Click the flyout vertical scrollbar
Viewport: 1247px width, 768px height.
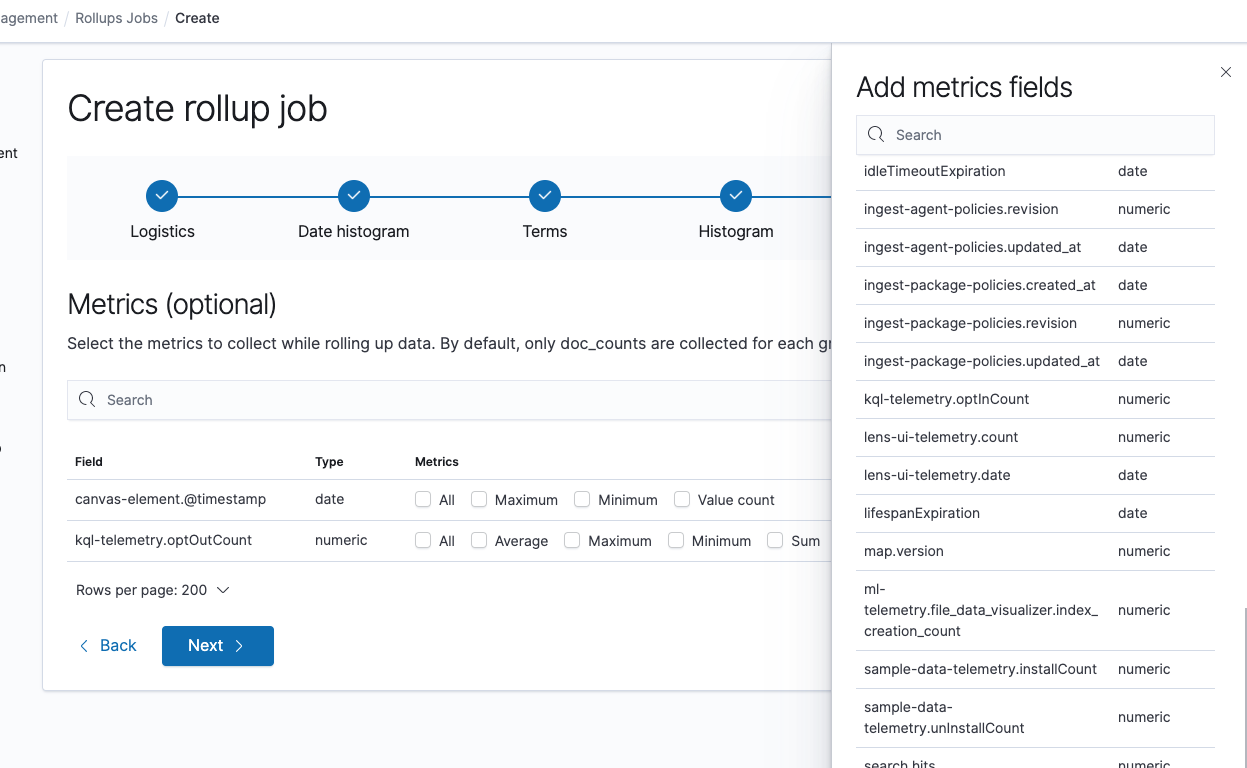coord(1244,690)
